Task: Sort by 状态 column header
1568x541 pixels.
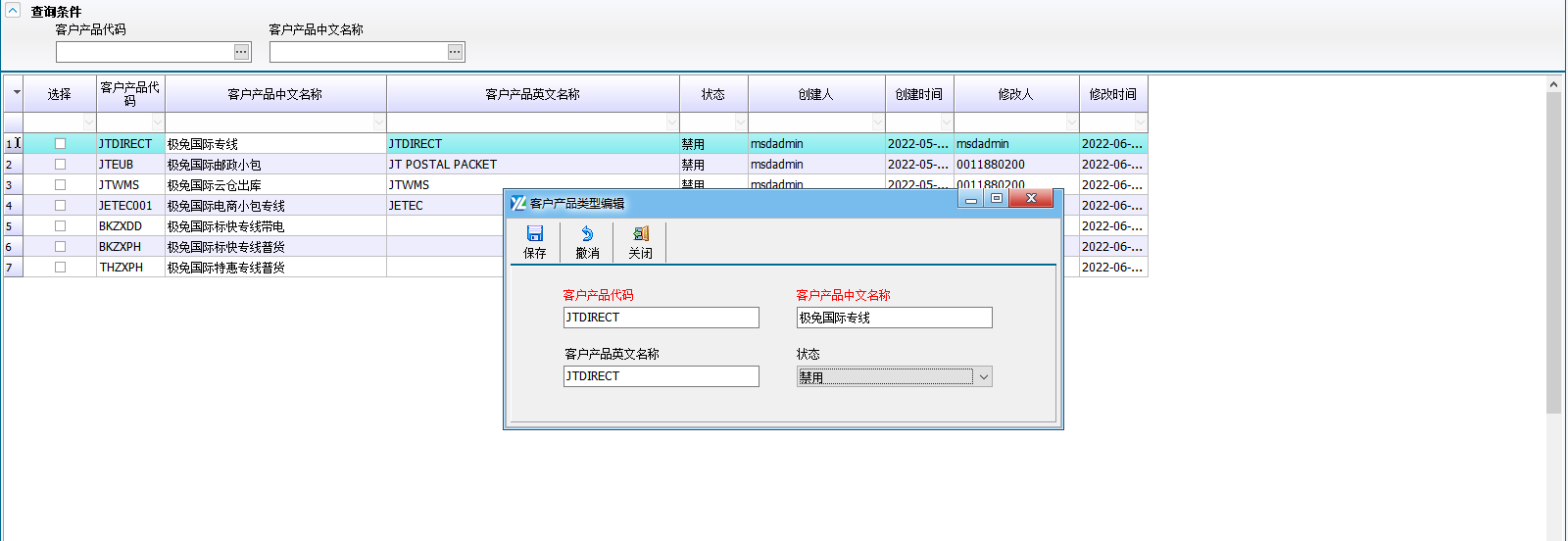Action: pos(713,94)
